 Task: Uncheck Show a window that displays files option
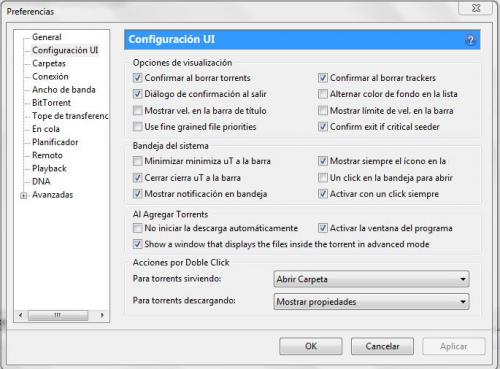137,244
